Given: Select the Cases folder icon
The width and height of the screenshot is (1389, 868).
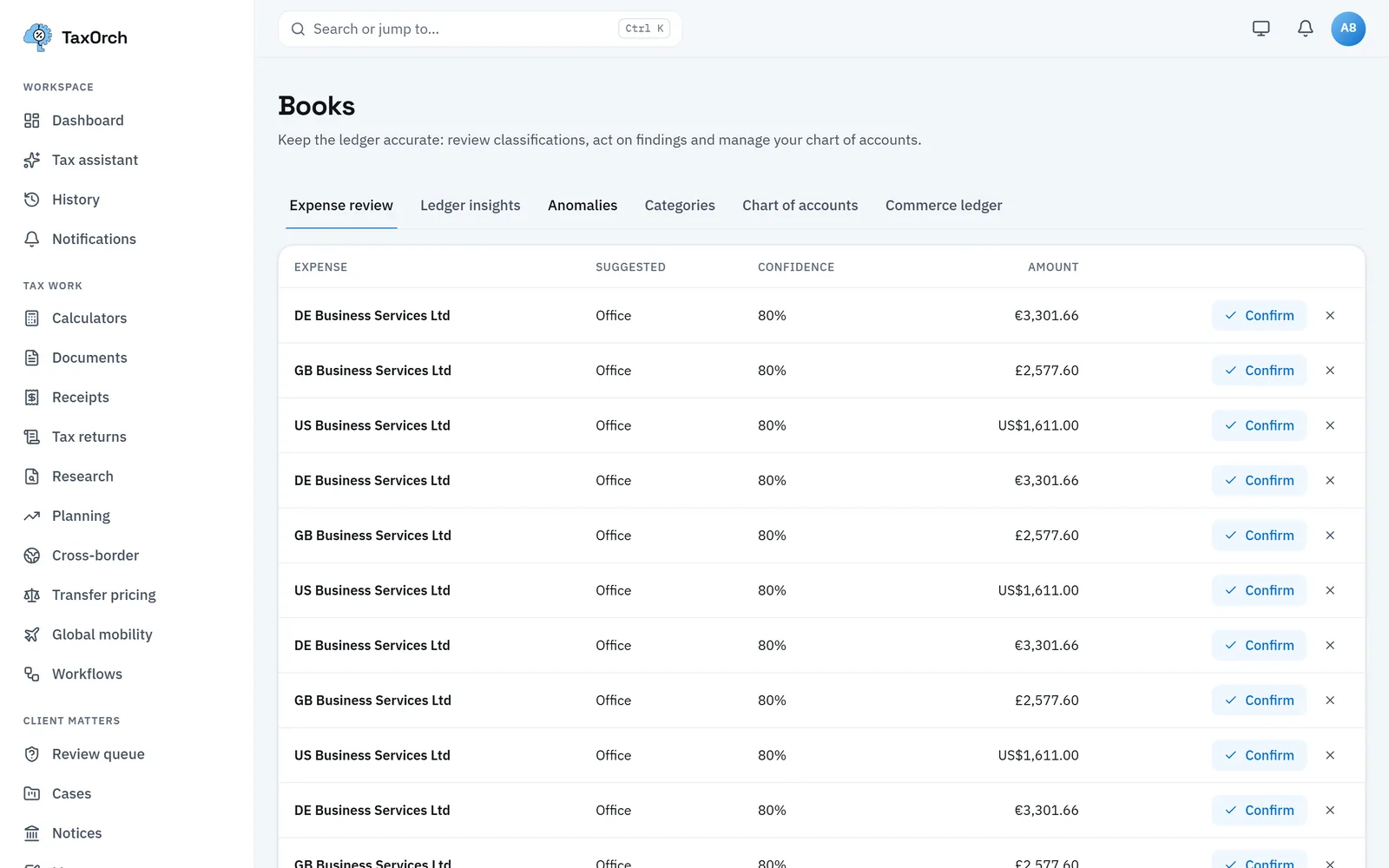Looking at the screenshot, I should click(32, 793).
